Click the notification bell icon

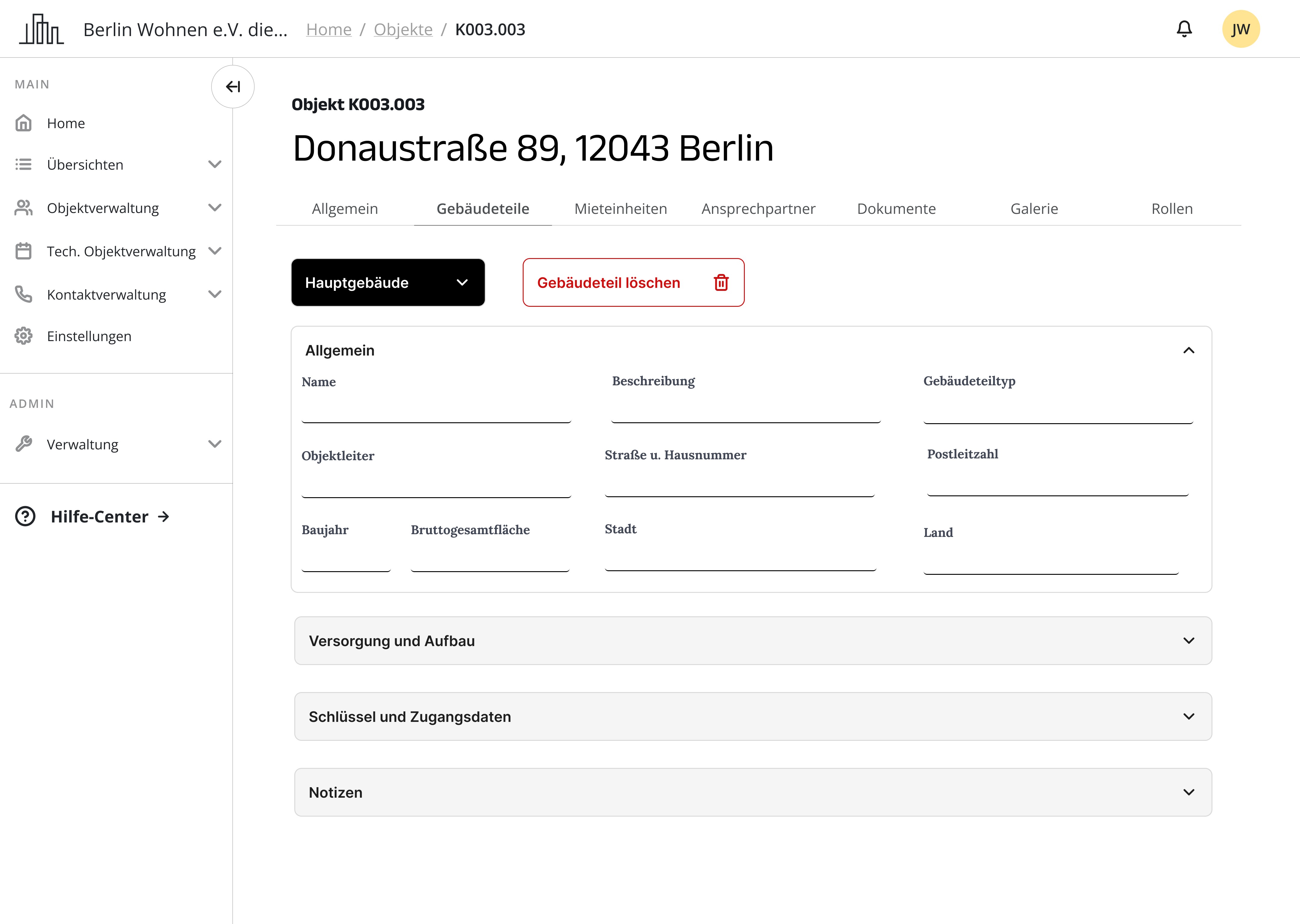tap(1184, 29)
